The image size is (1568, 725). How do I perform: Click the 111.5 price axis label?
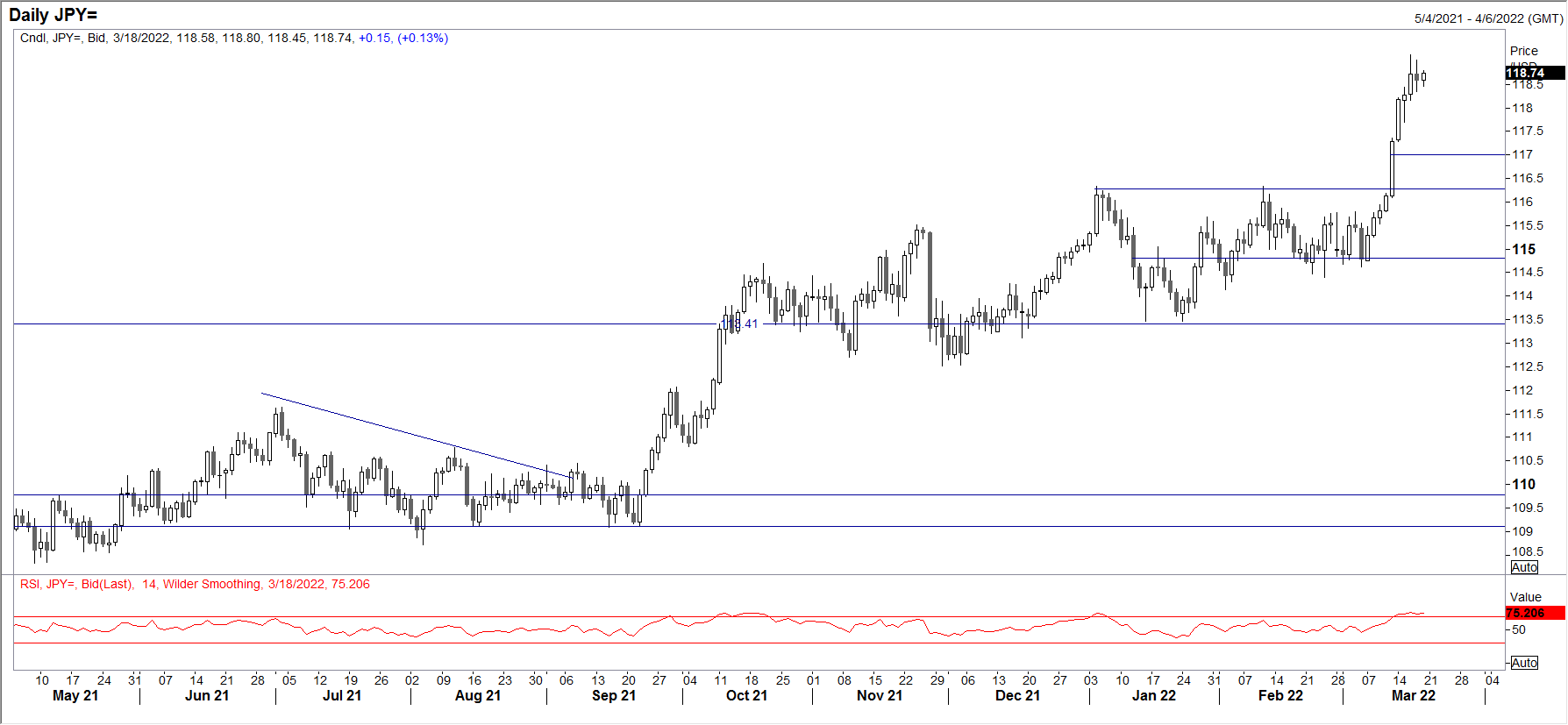pos(1528,414)
